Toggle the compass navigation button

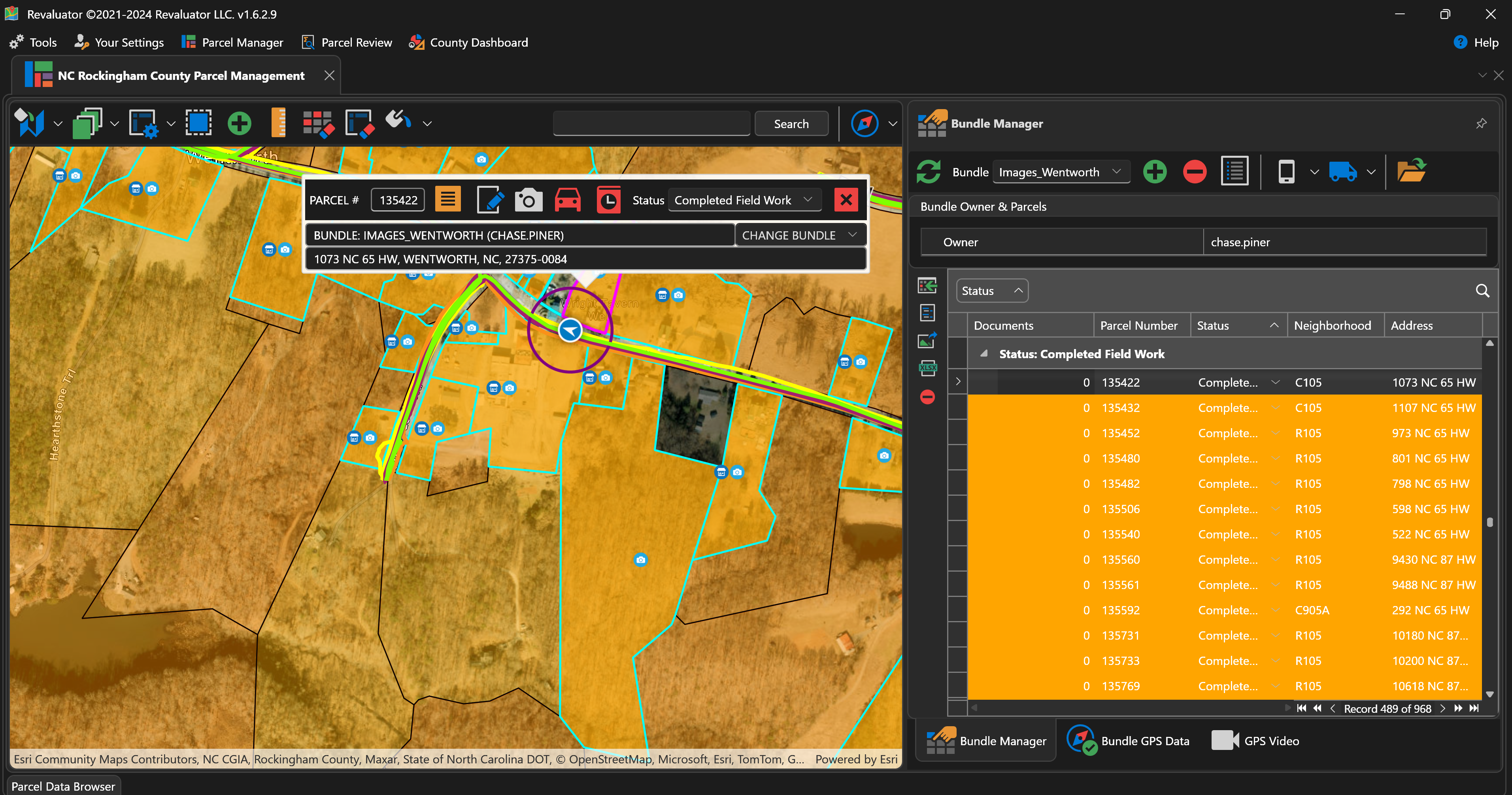[864, 123]
